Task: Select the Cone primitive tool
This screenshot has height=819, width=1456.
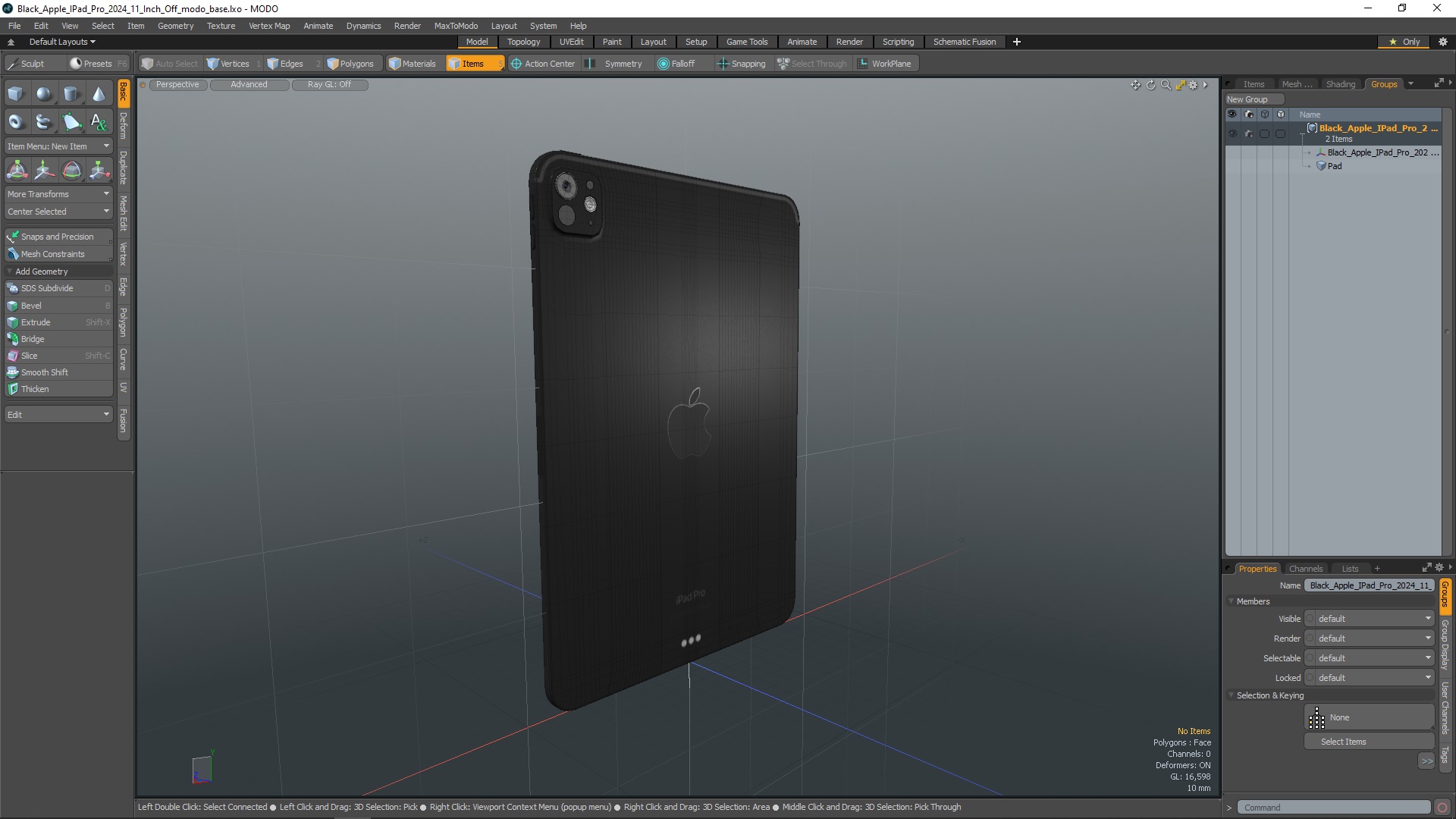Action: (x=99, y=94)
